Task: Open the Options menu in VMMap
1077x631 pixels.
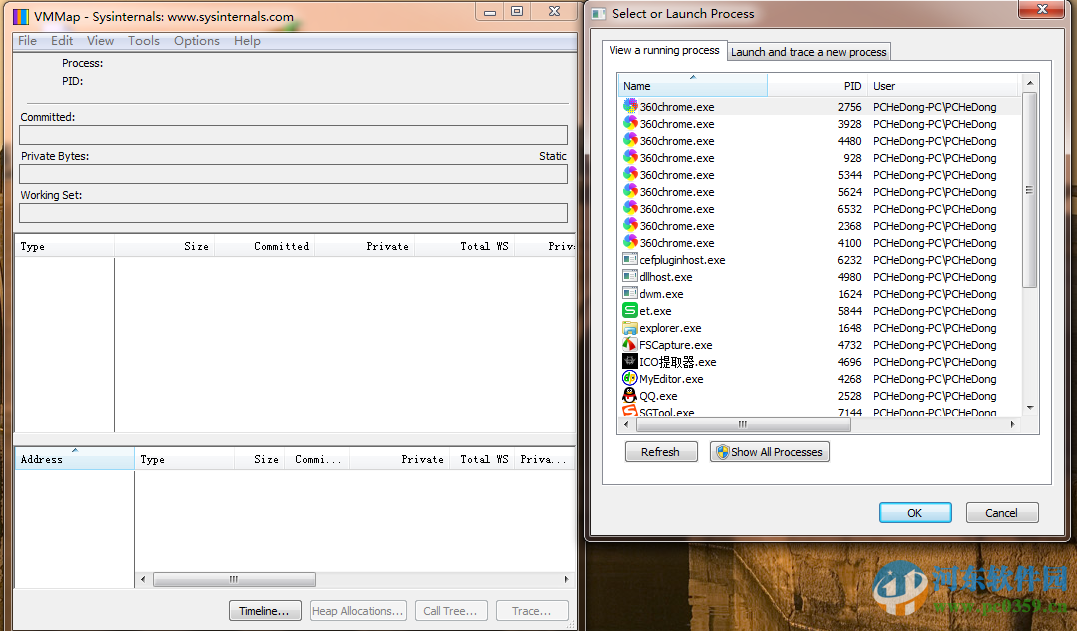Action: click(196, 41)
